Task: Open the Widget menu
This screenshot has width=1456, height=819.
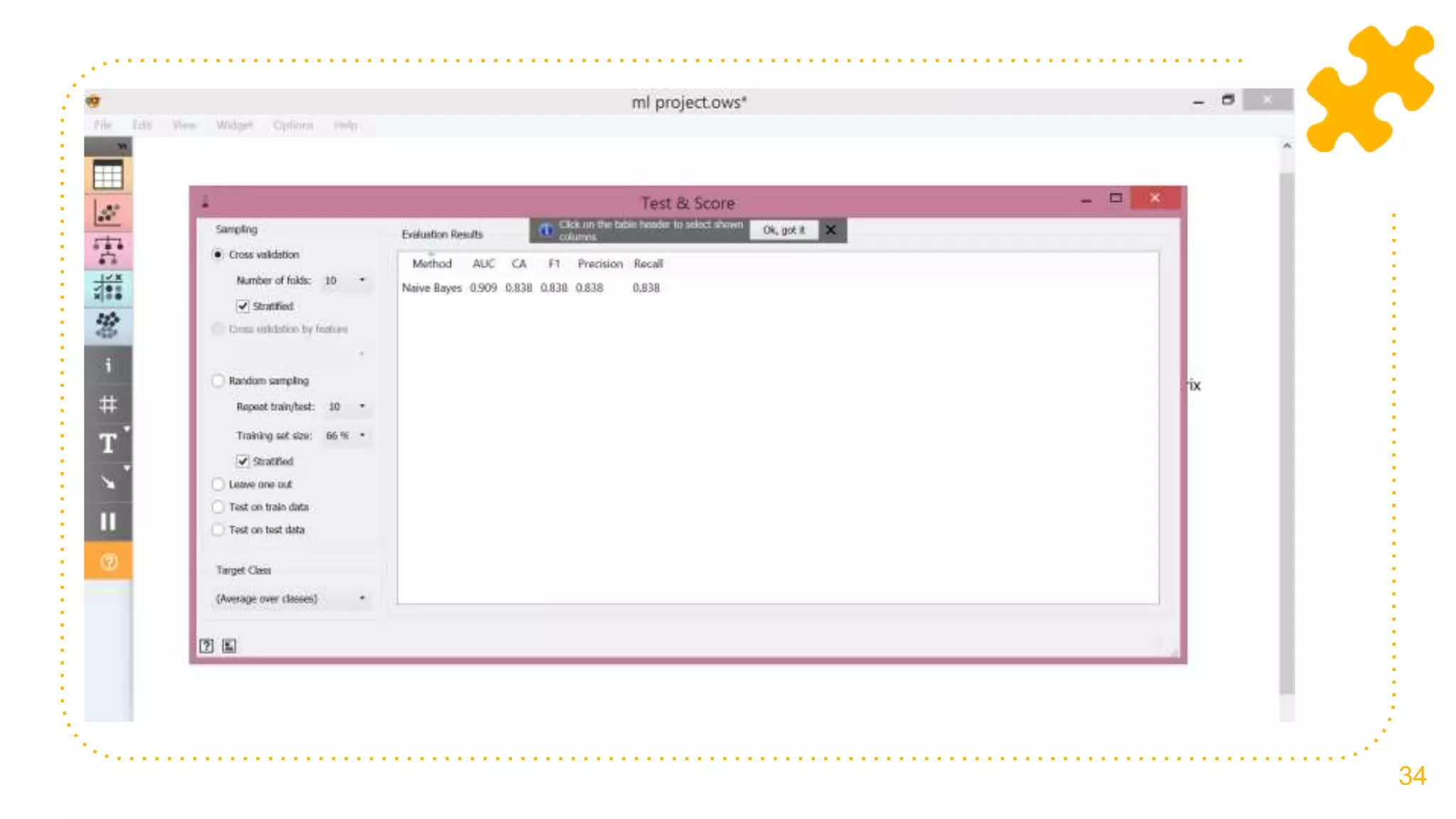Action: tap(234, 125)
